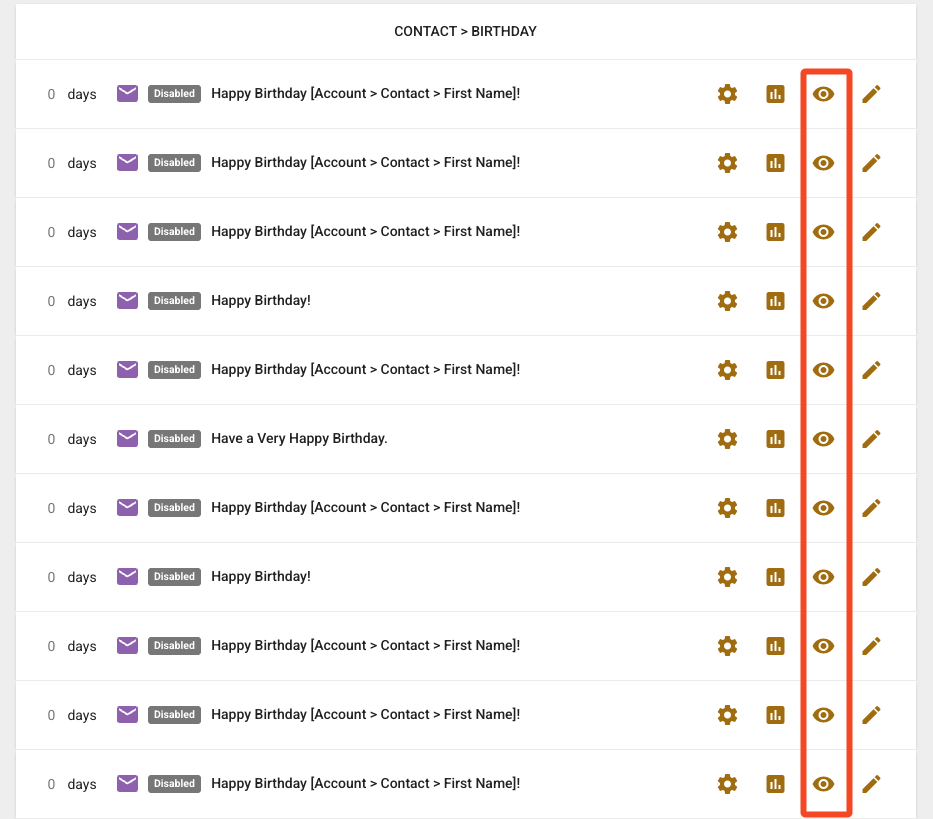
Task: Click the eye preview icon in the first row
Action: (x=823, y=94)
